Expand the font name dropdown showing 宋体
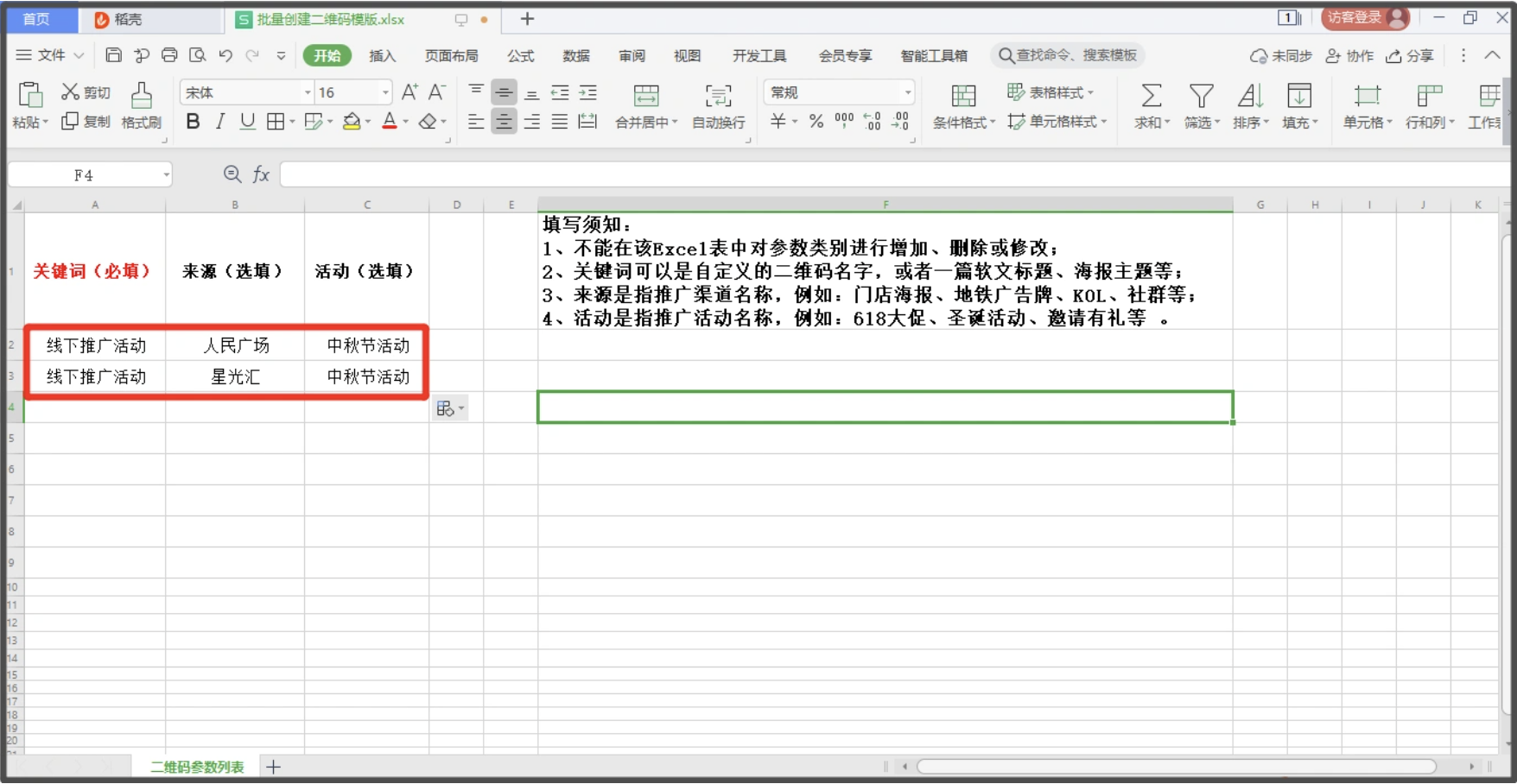The height and width of the screenshot is (784, 1517). [x=308, y=92]
